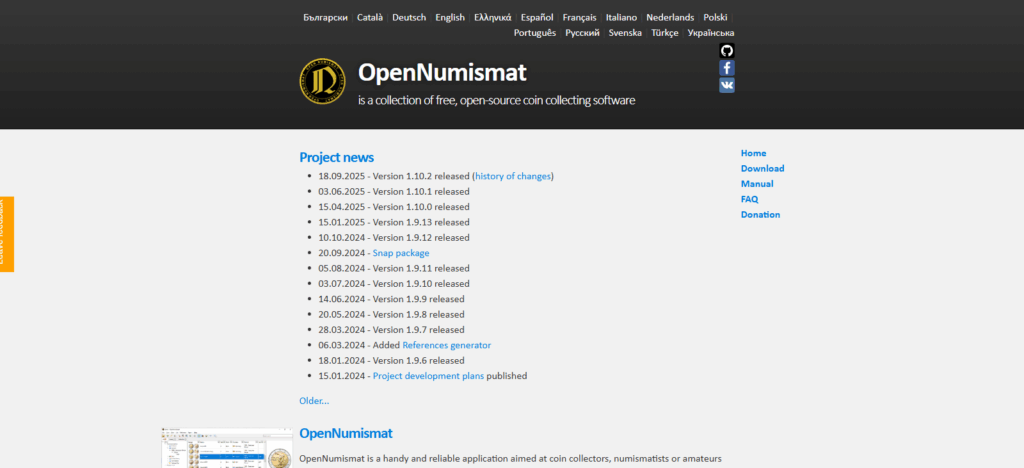
Task: Open the GitHub icon link
Action: coord(727,51)
